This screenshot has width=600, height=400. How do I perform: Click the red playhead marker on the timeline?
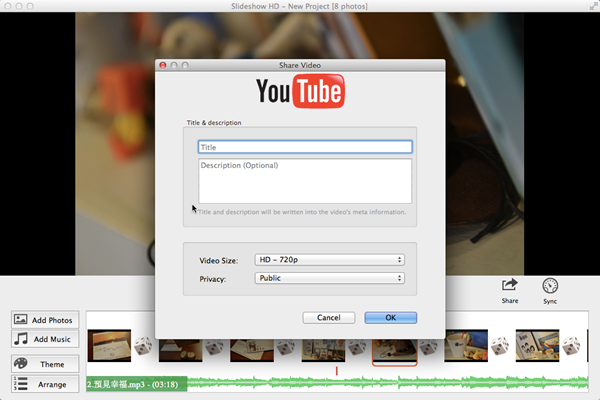coord(337,371)
